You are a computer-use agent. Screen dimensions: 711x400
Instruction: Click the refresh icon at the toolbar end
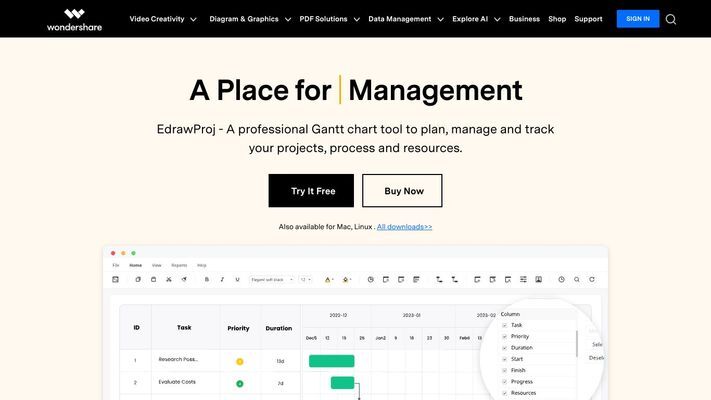[592, 279]
